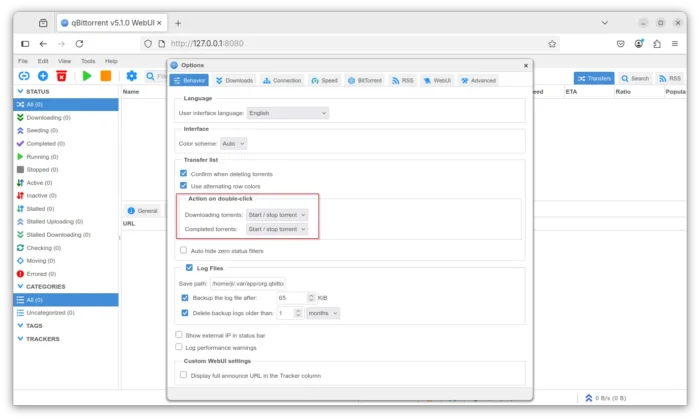The width and height of the screenshot is (700, 420).
Task: Select the Errored (0) status filter
Action: (x=66, y=274)
